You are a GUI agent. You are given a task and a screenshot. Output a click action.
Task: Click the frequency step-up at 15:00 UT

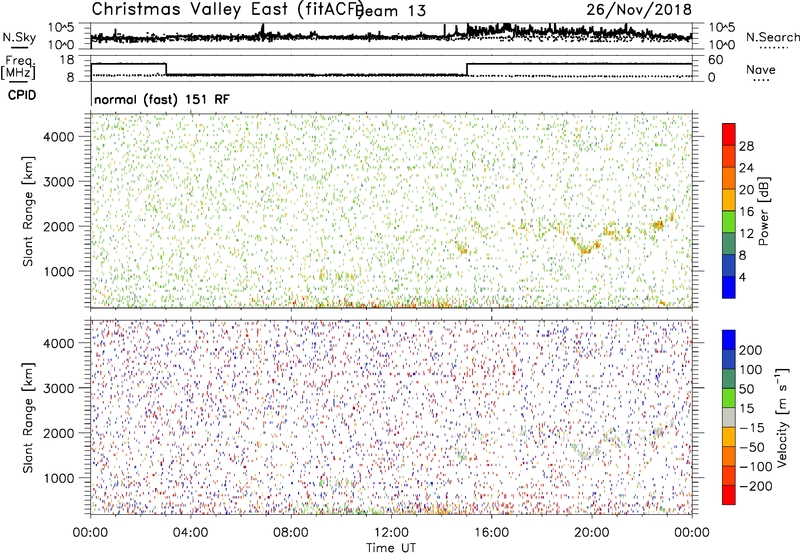point(467,69)
